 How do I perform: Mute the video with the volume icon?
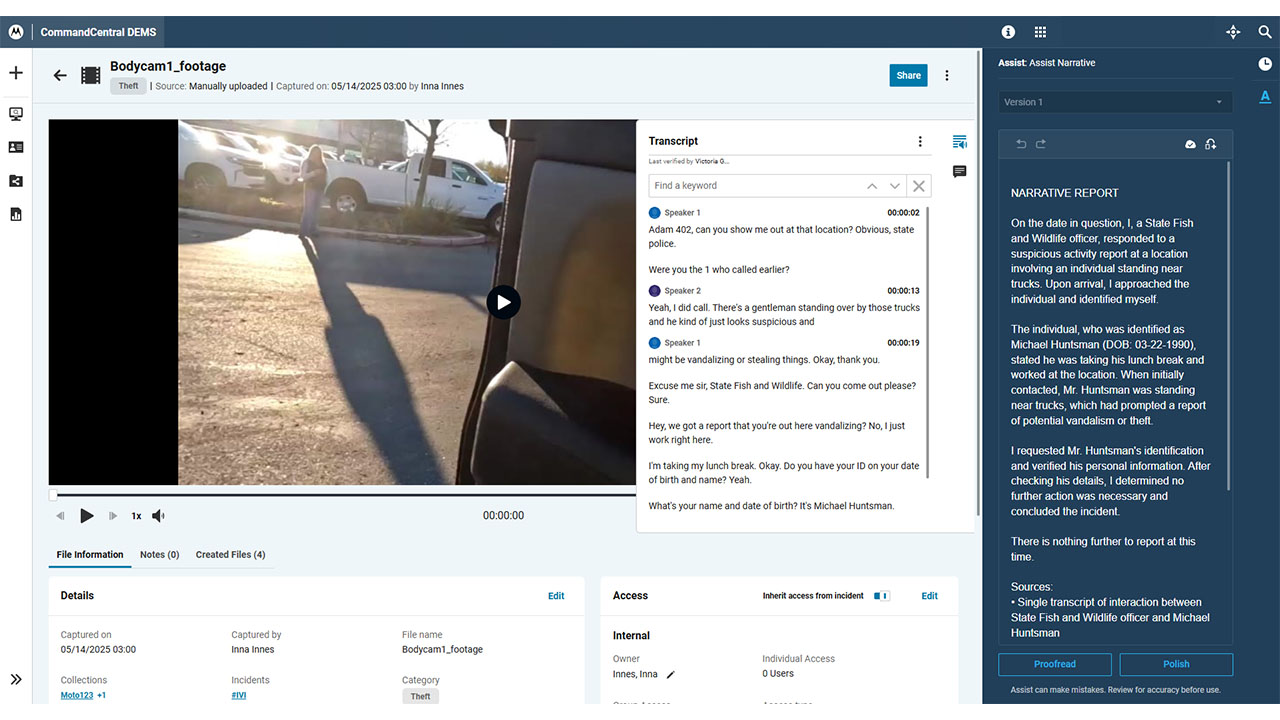point(158,516)
